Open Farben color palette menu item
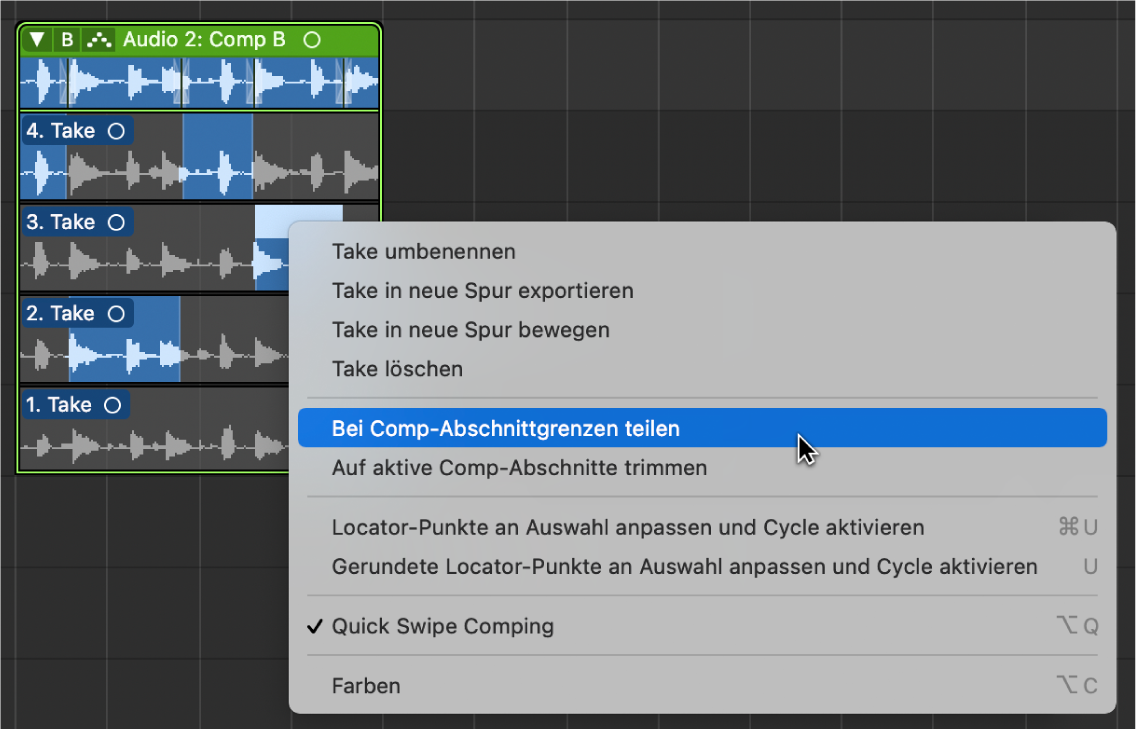This screenshot has width=1136, height=729. coord(366,686)
